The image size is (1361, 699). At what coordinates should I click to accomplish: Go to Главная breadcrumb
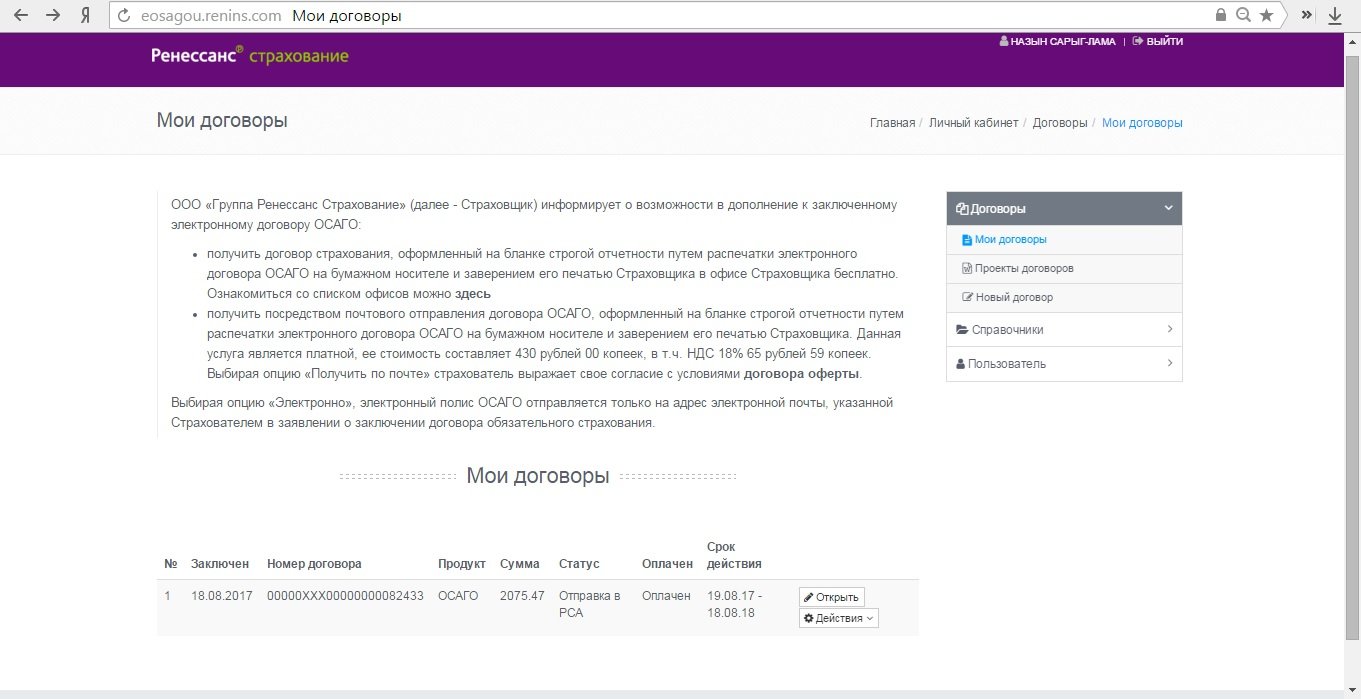pyautogui.click(x=892, y=123)
